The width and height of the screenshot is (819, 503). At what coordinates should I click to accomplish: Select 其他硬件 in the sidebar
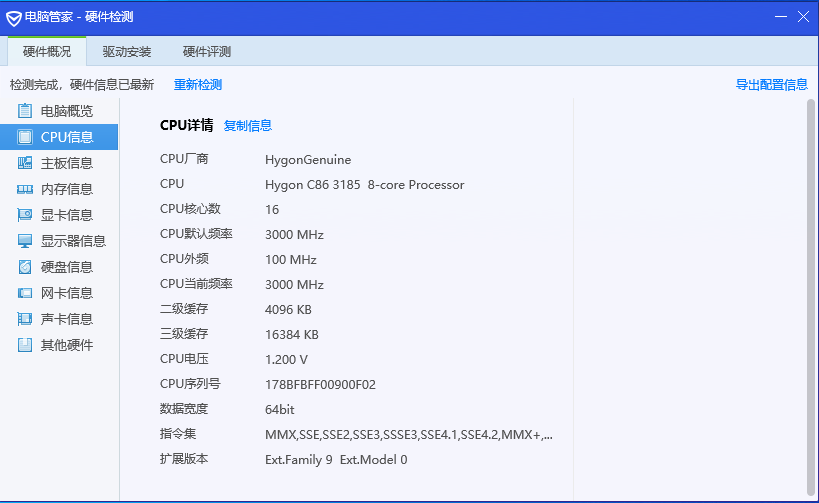[x=59, y=345]
